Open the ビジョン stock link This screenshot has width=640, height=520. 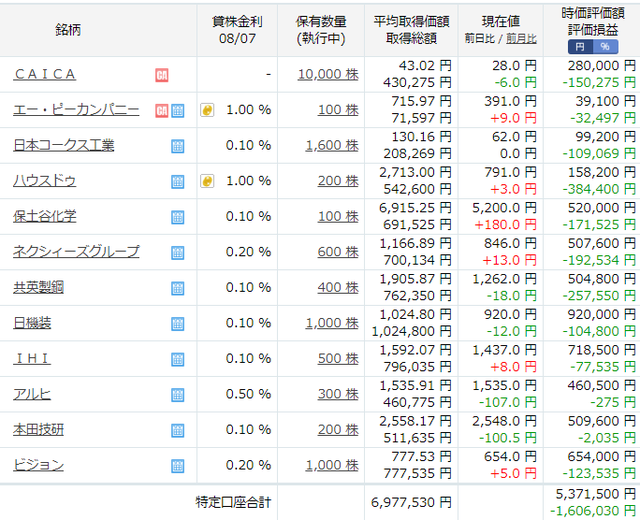(x=38, y=465)
